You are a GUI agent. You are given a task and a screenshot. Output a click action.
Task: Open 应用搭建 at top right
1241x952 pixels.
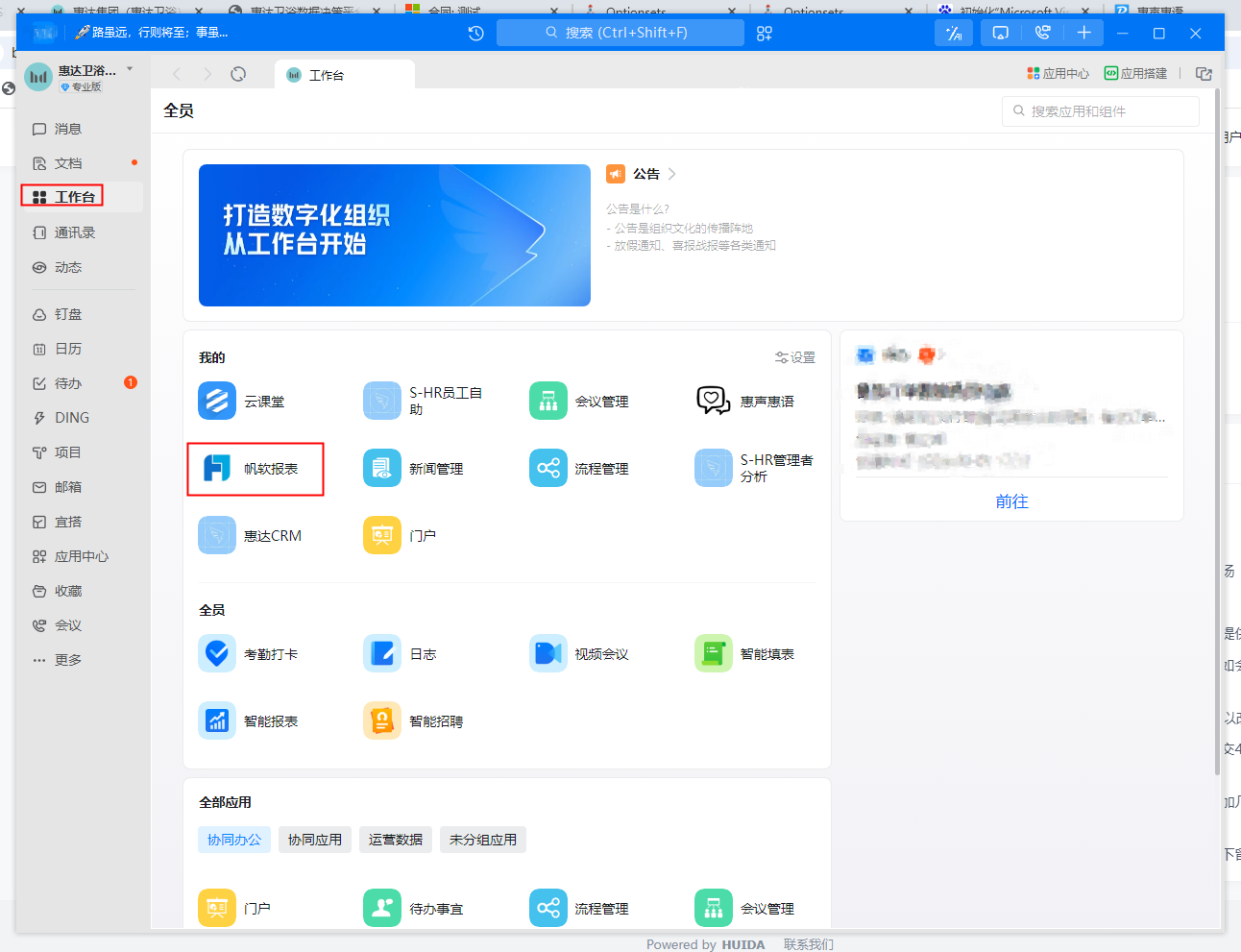pyautogui.click(x=1136, y=74)
